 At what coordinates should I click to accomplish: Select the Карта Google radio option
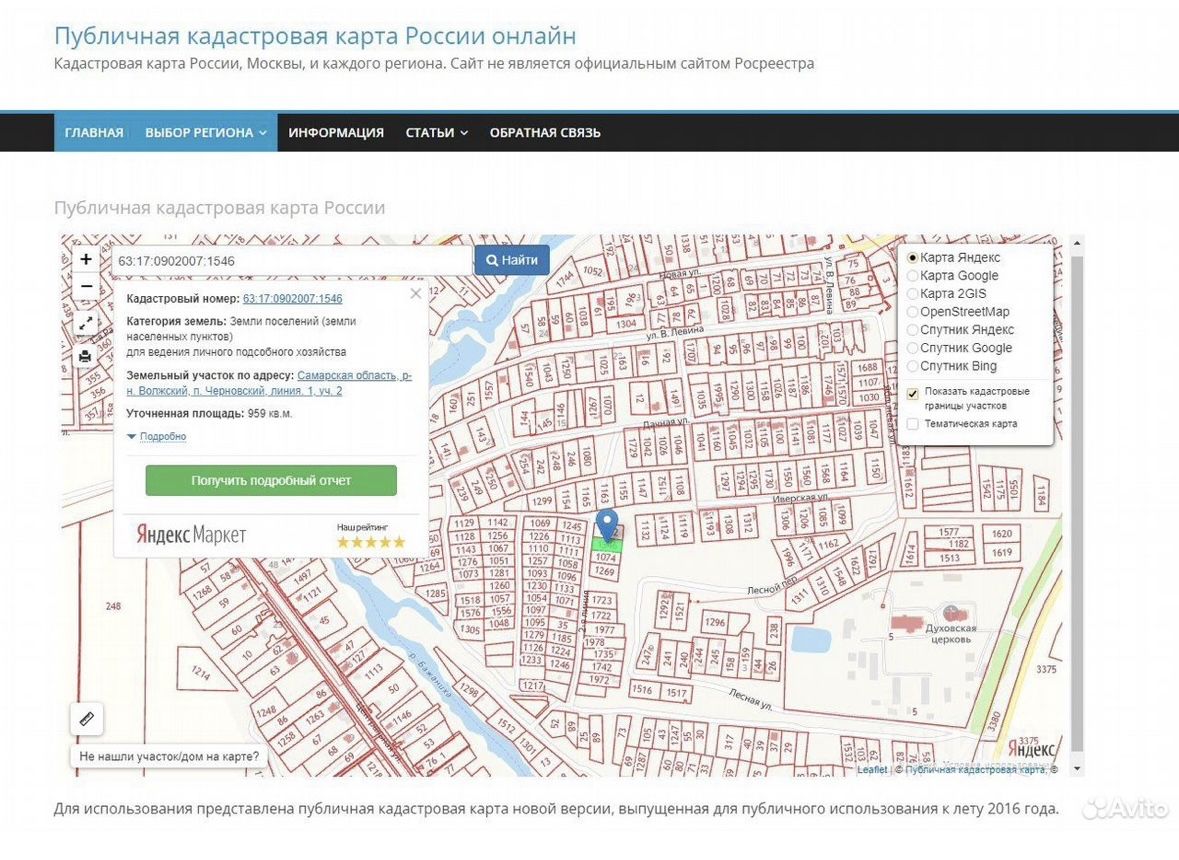pos(913,276)
